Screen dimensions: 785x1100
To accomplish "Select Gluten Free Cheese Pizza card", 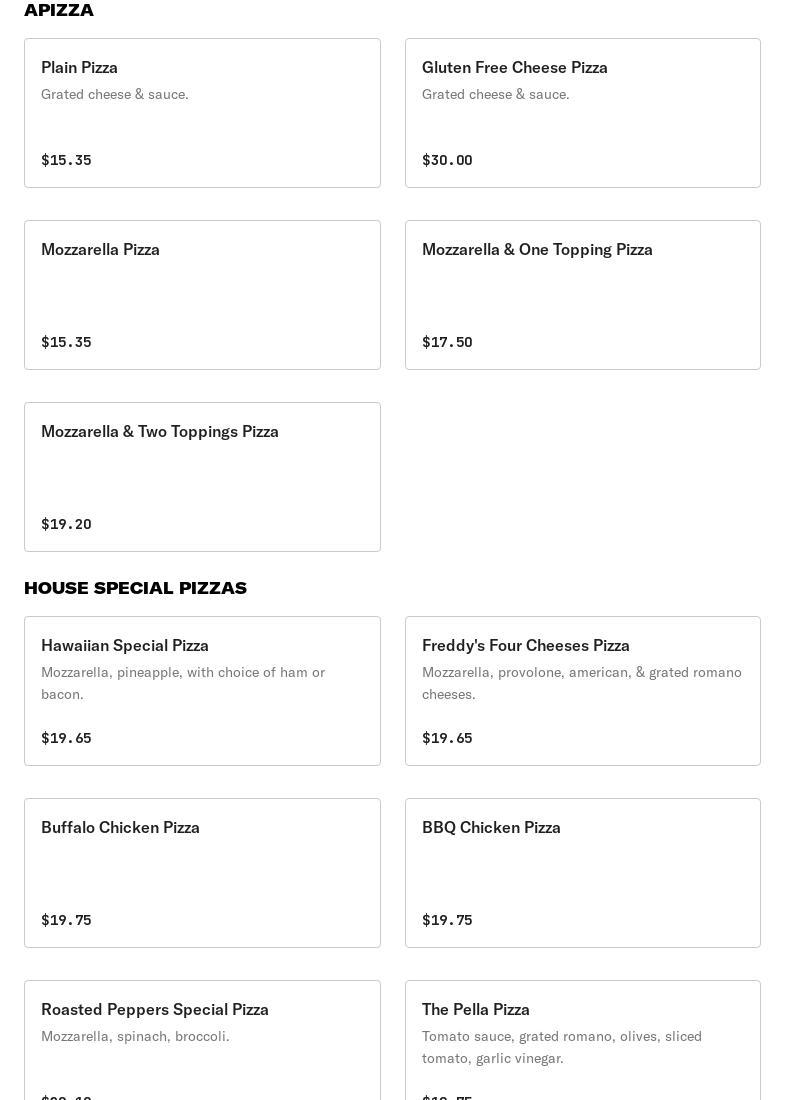I will (582, 113).
